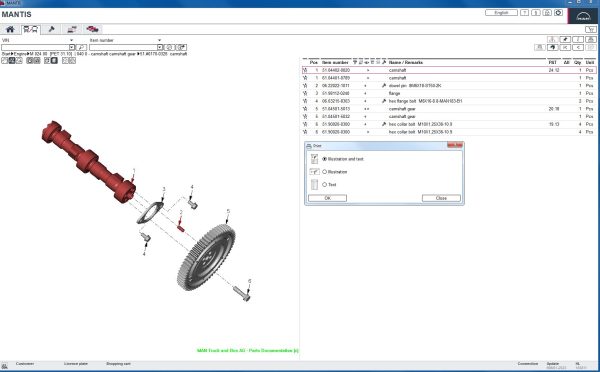Add camshaft 51.04402-0020 to cart
This screenshot has width=600, height=372.
coord(305,70)
